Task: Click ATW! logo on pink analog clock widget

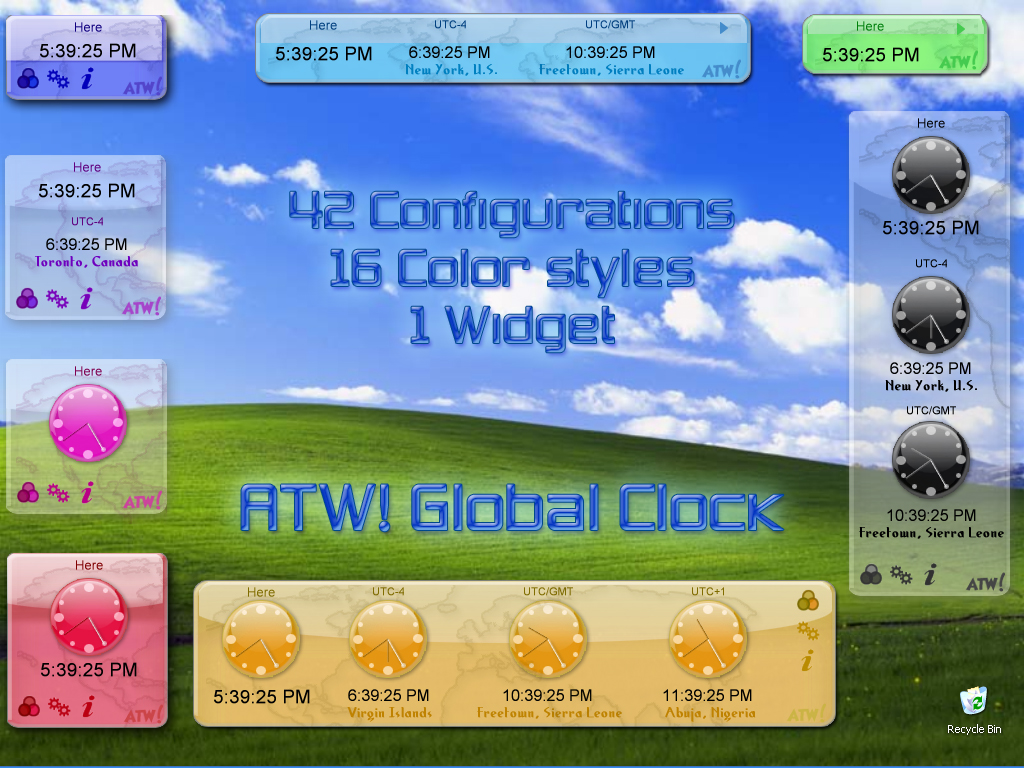Action: pyautogui.click(x=142, y=501)
